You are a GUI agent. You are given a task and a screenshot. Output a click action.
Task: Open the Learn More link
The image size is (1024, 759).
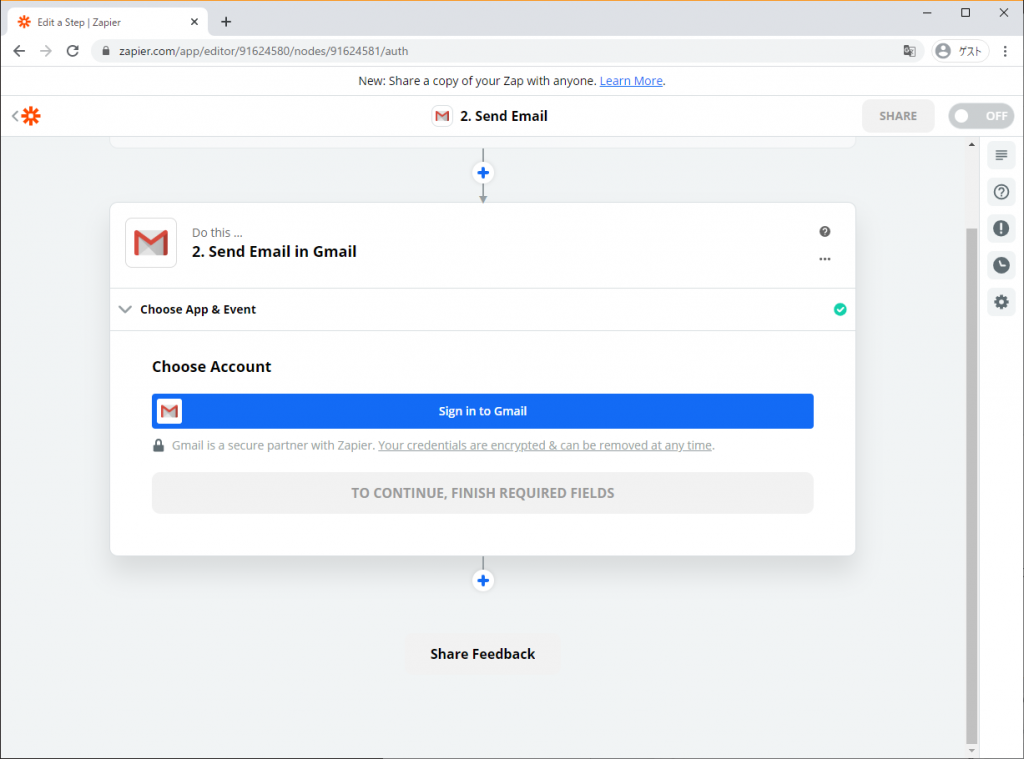(x=631, y=81)
